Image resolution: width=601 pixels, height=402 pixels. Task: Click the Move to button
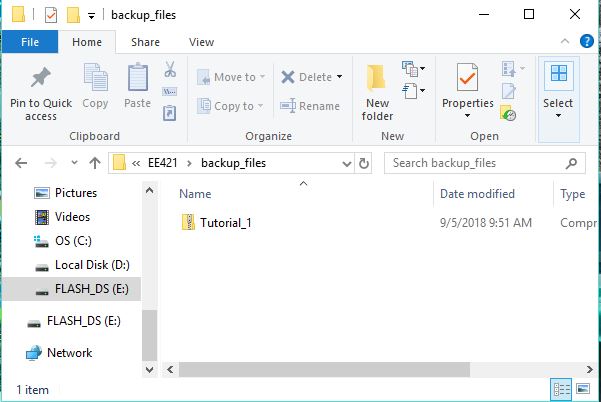231,77
